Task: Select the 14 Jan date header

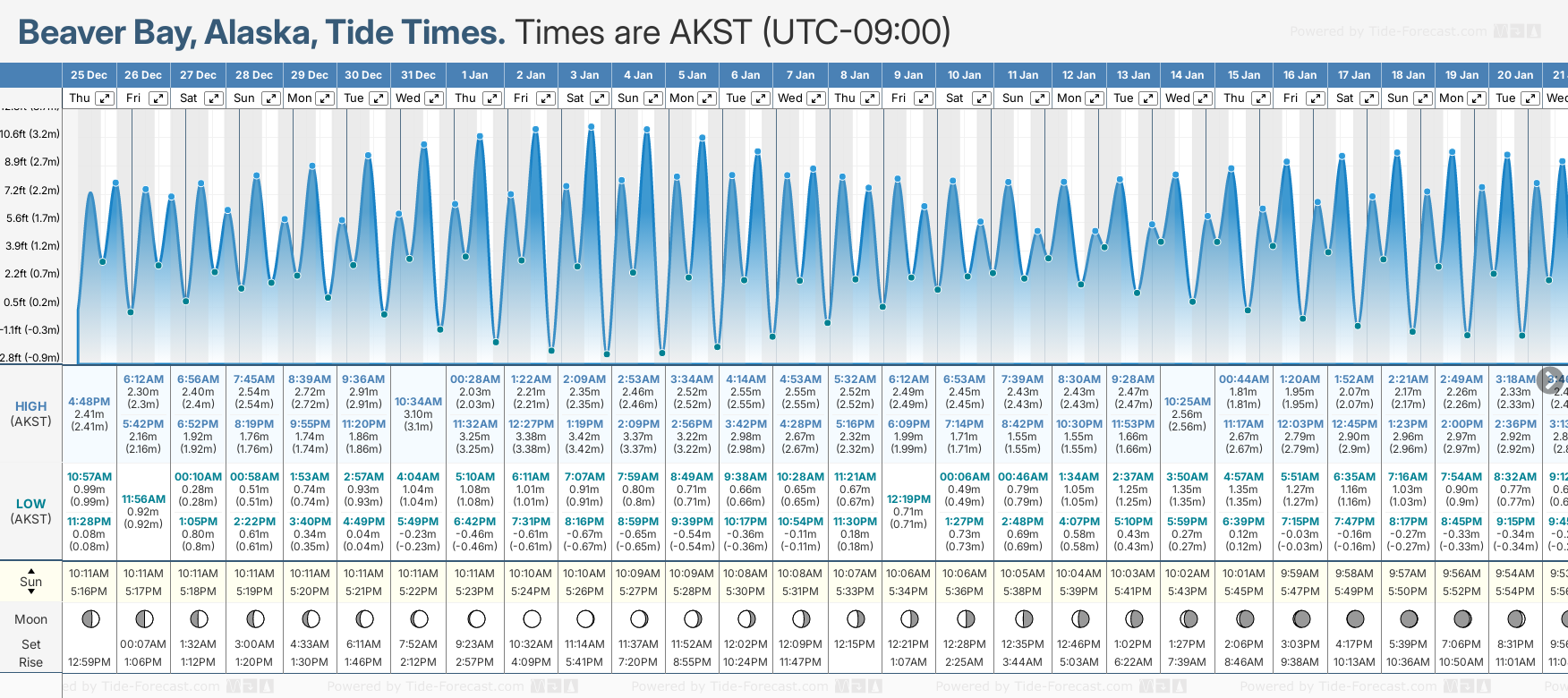Action: point(1188,75)
